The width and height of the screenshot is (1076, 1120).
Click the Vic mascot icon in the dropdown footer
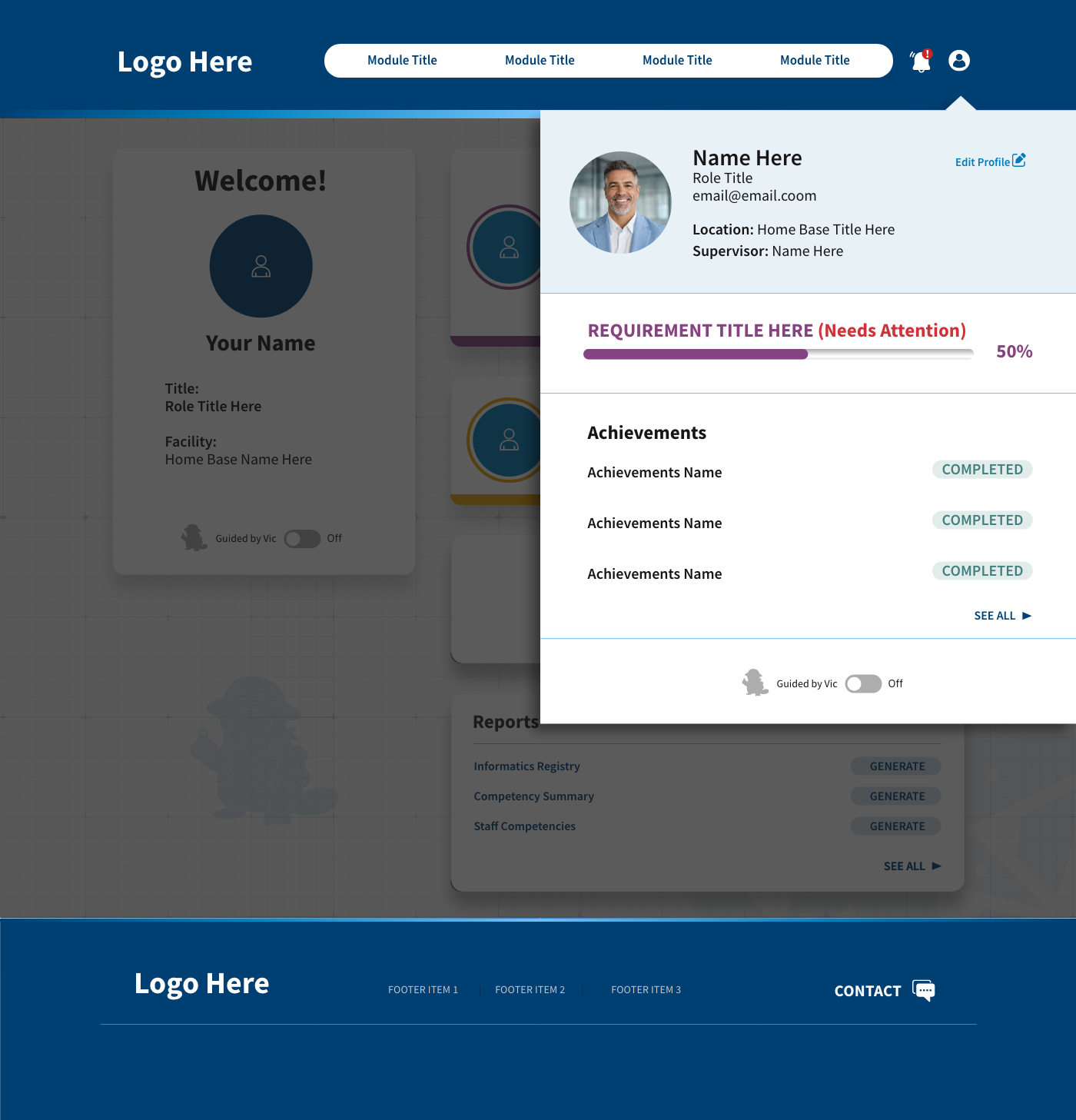pyautogui.click(x=755, y=683)
